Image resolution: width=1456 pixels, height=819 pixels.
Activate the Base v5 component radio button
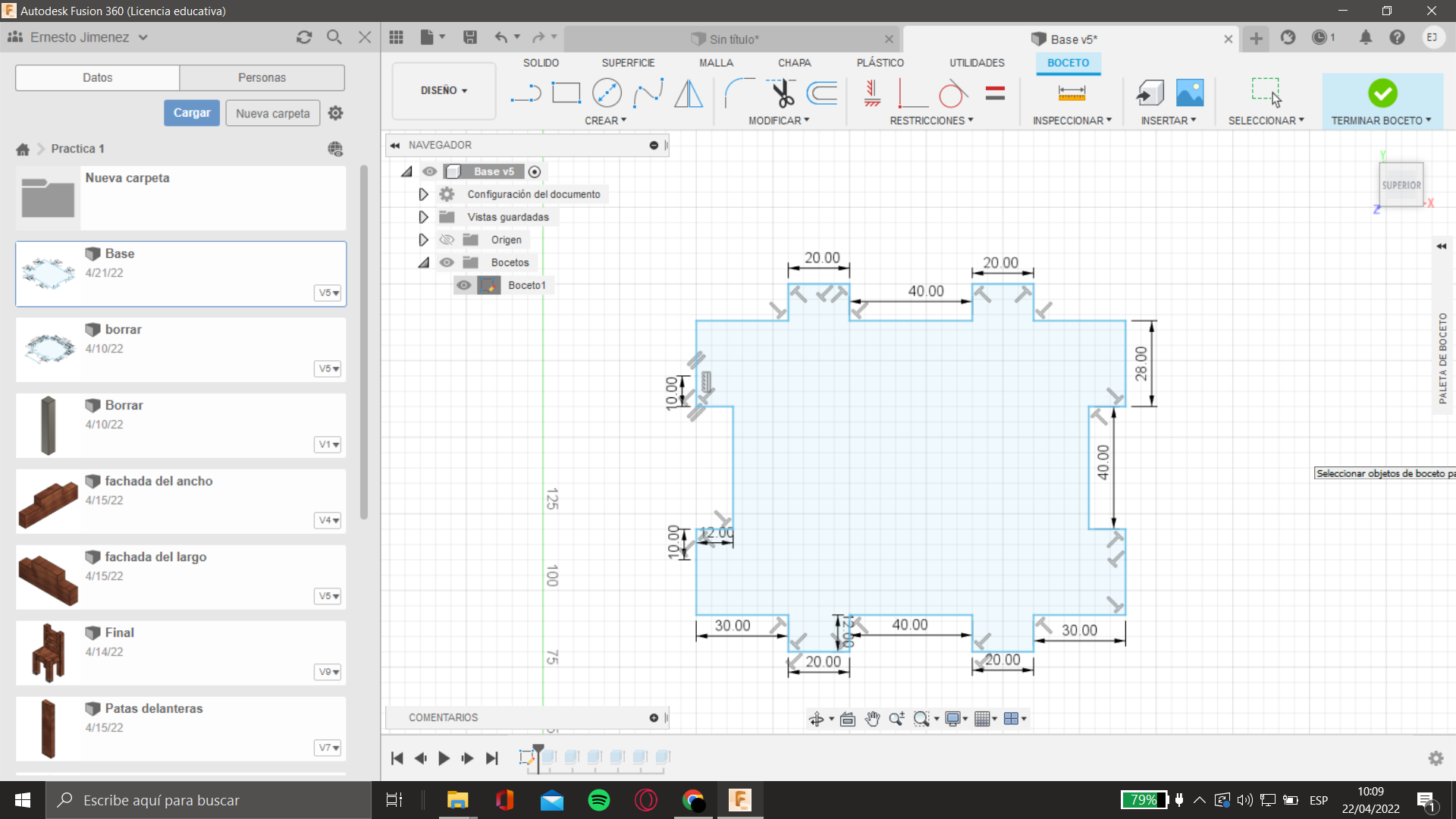tap(535, 171)
